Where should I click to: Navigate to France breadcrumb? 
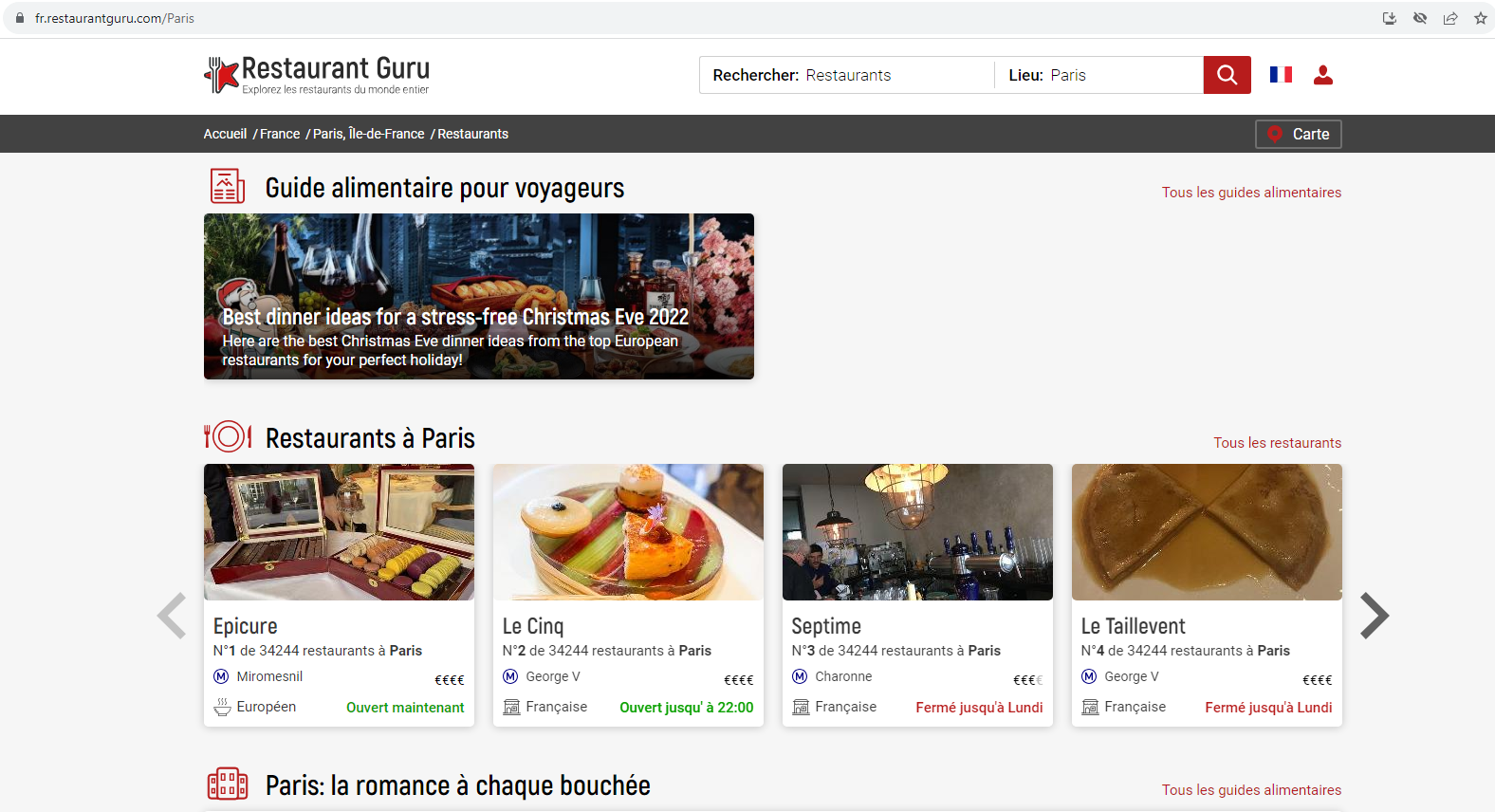click(280, 134)
